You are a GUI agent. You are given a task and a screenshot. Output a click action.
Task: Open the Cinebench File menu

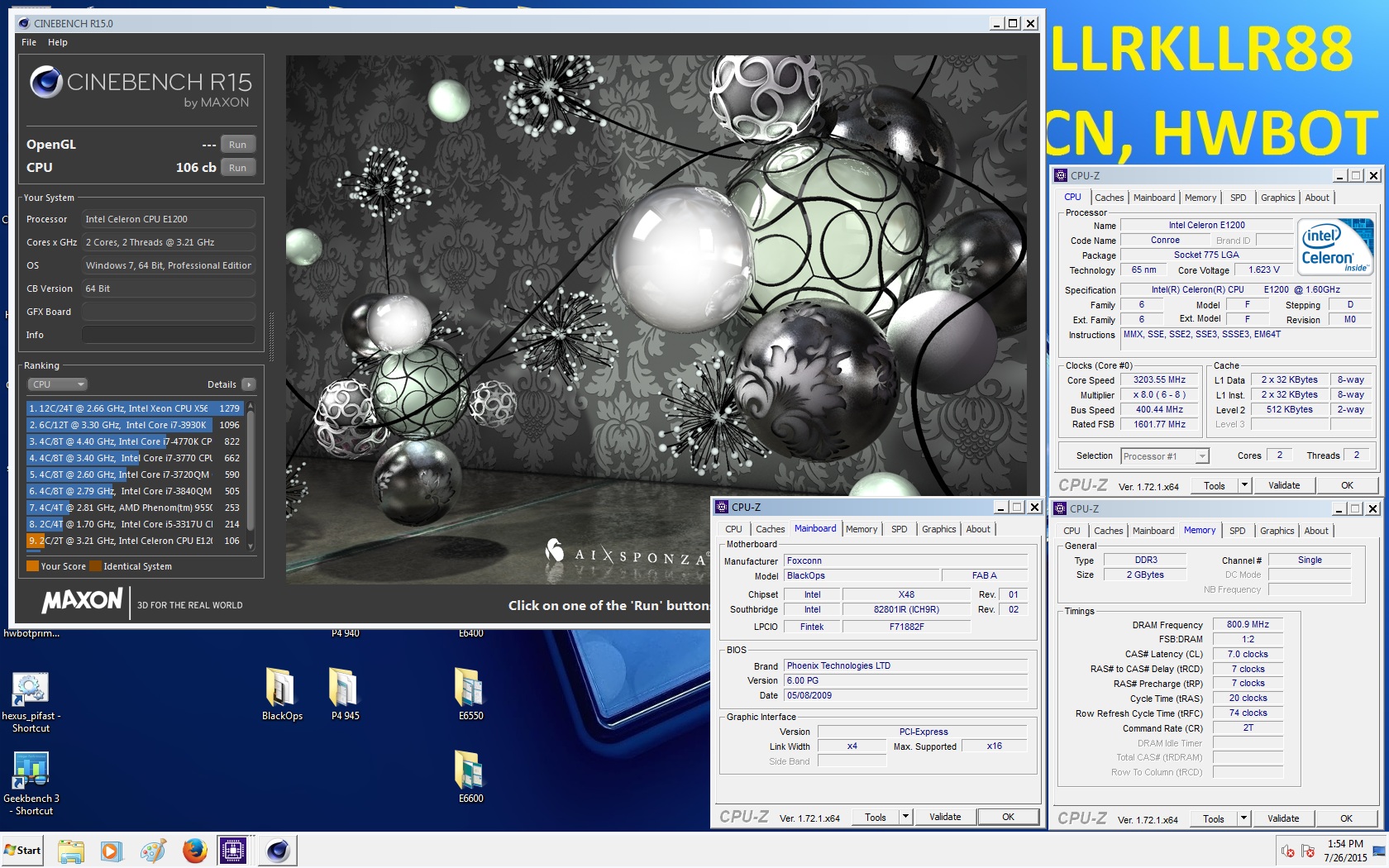pyautogui.click(x=29, y=42)
